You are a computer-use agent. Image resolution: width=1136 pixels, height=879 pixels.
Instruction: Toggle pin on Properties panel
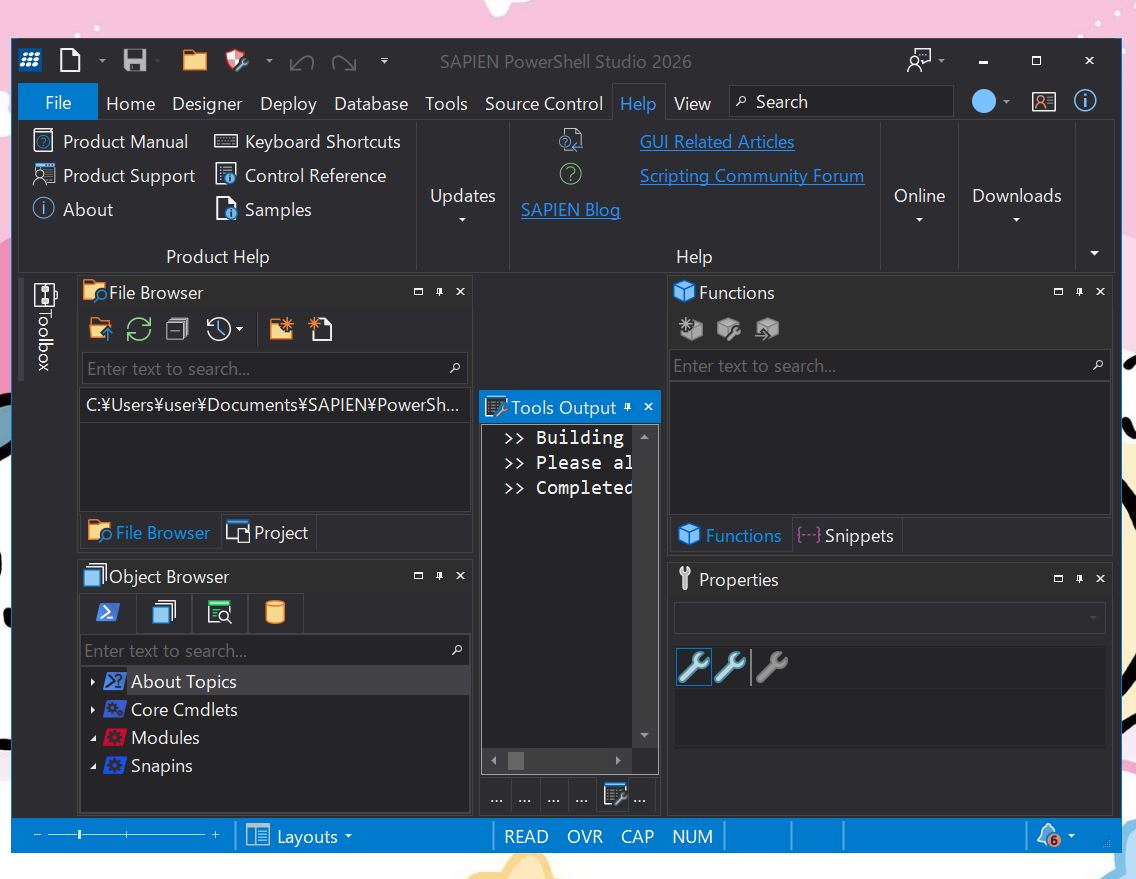[x=1079, y=578]
